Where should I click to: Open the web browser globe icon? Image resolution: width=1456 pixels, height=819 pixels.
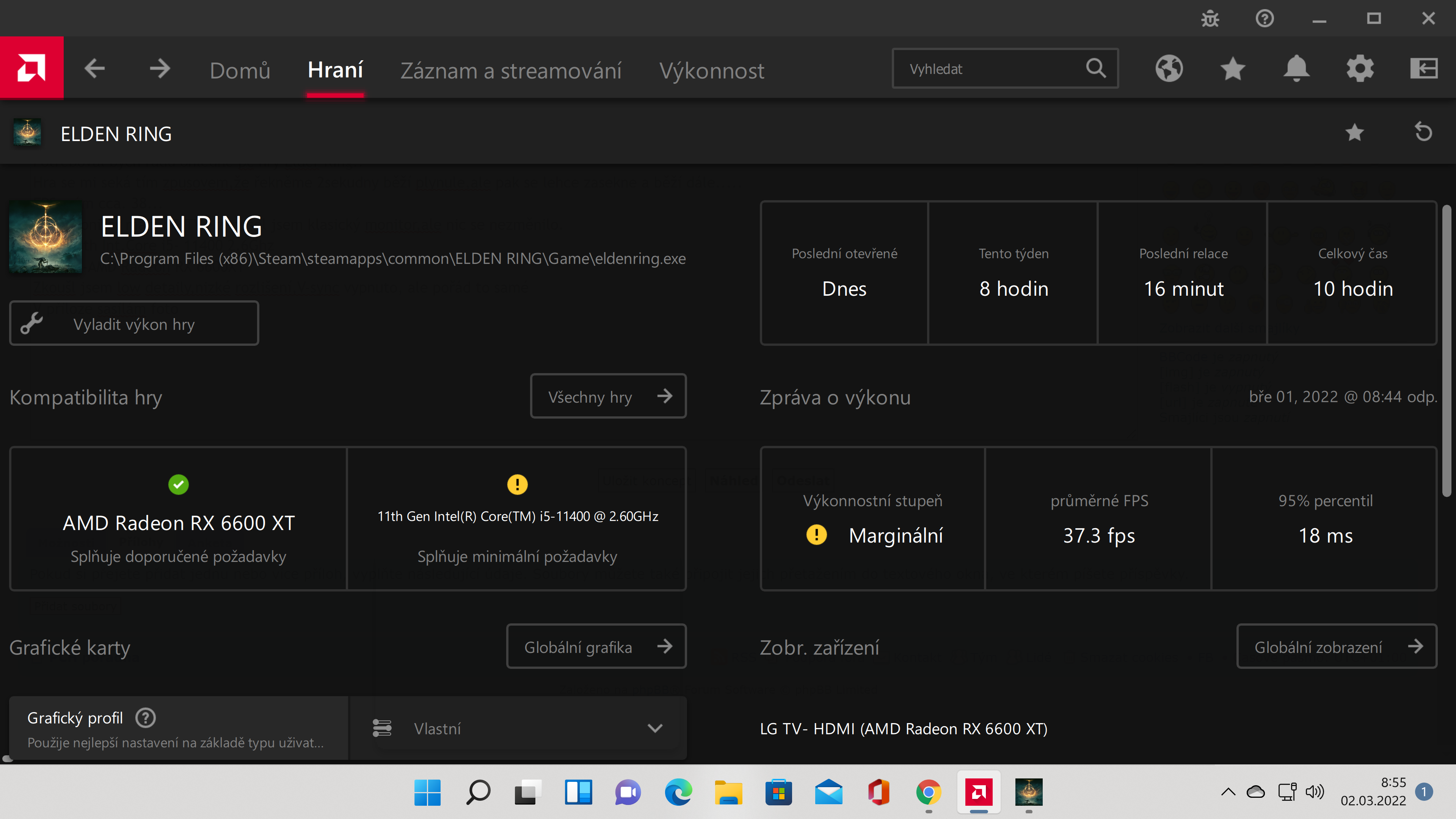pyautogui.click(x=1169, y=69)
